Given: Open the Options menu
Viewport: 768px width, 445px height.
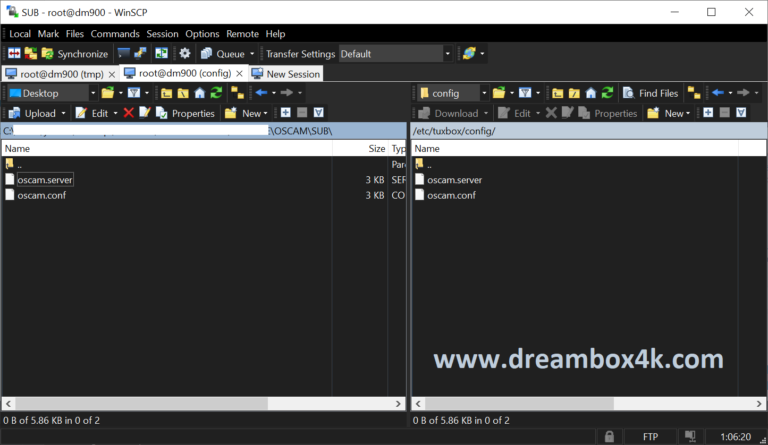Looking at the screenshot, I should (x=202, y=34).
